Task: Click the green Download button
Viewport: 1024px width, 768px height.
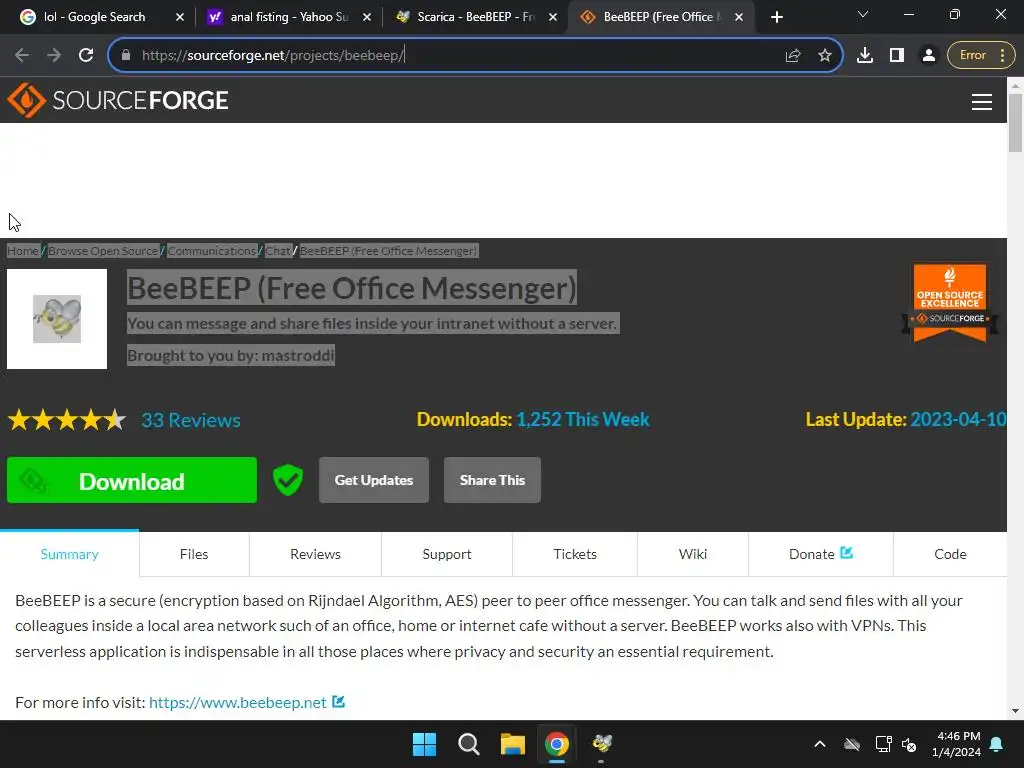Action: click(x=132, y=480)
